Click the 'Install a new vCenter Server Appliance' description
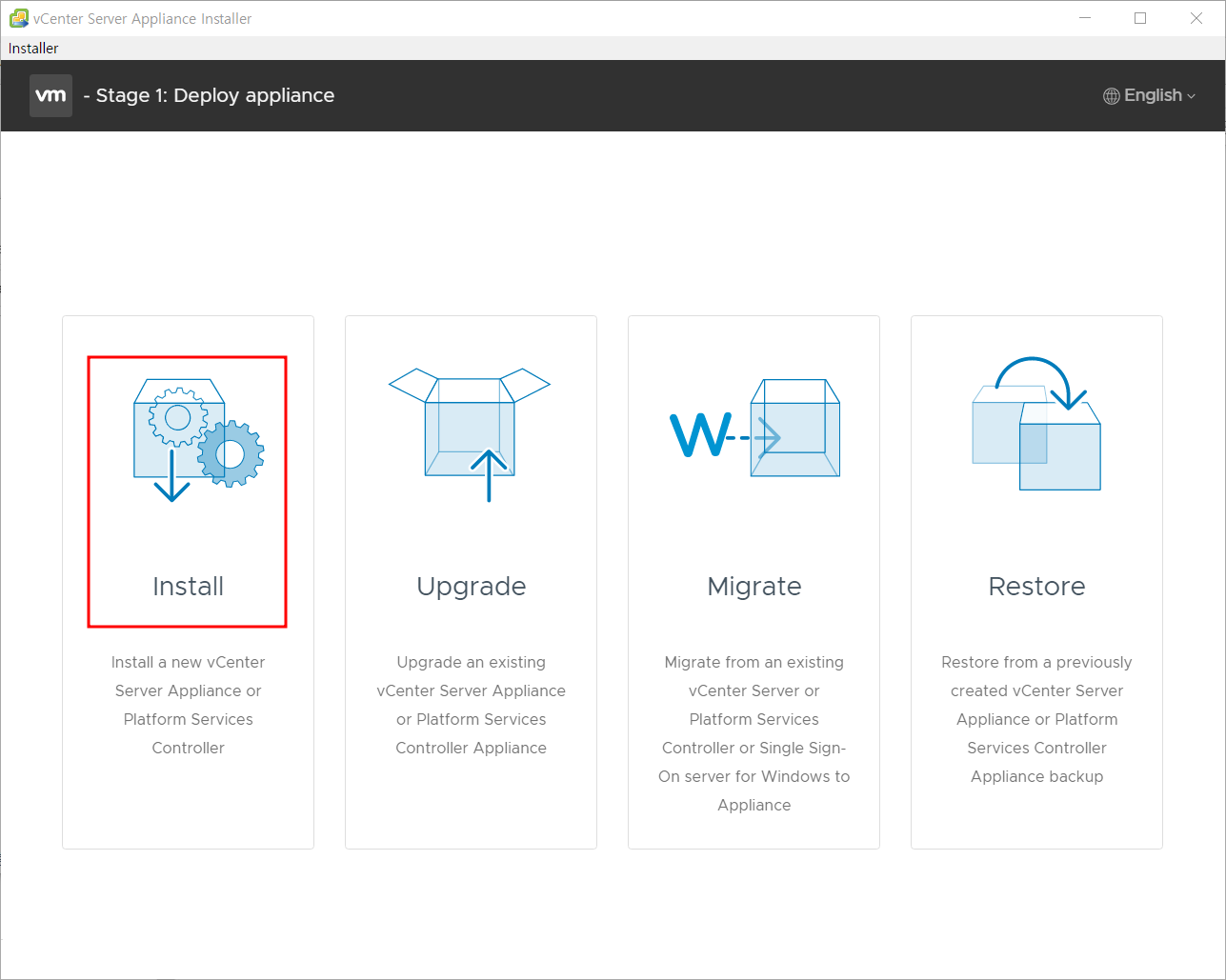The image size is (1226, 980). [x=188, y=705]
